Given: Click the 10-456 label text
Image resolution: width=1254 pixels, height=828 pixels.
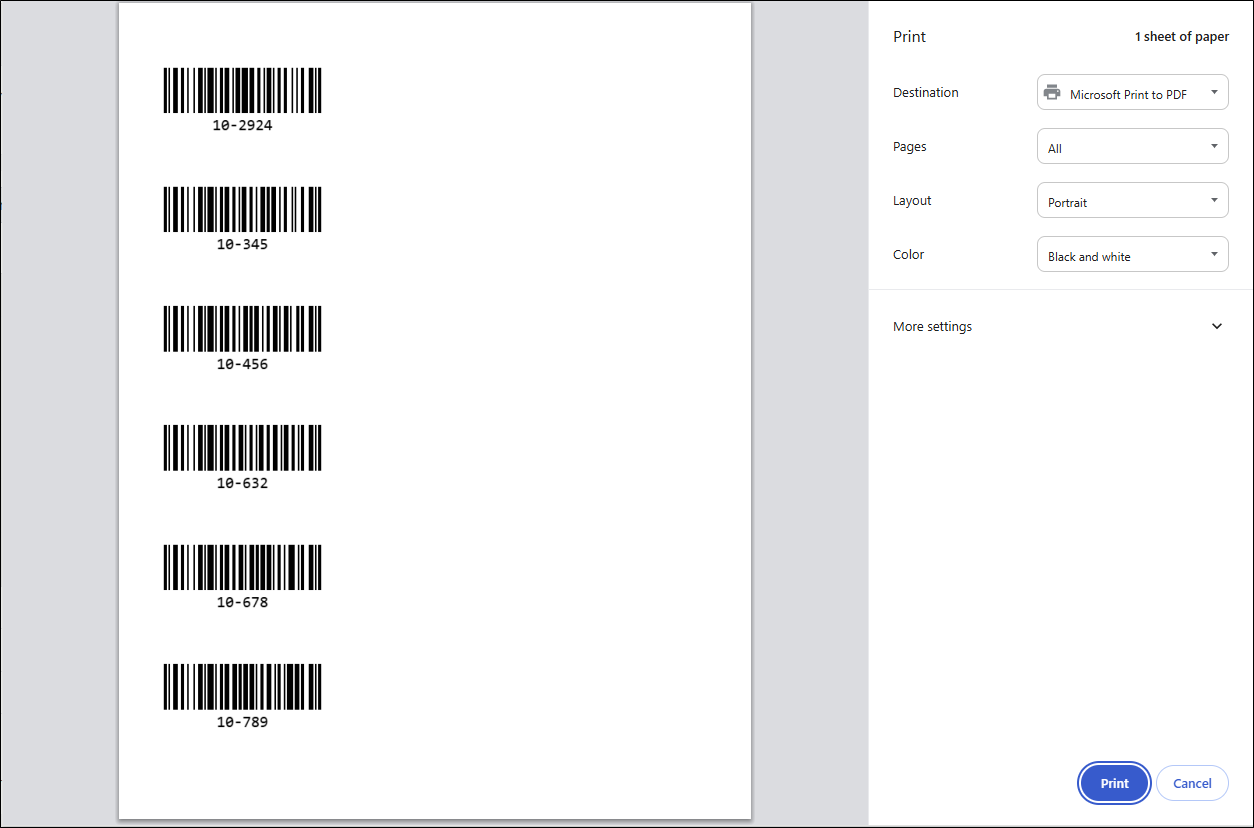Looking at the screenshot, I should tap(242, 364).
